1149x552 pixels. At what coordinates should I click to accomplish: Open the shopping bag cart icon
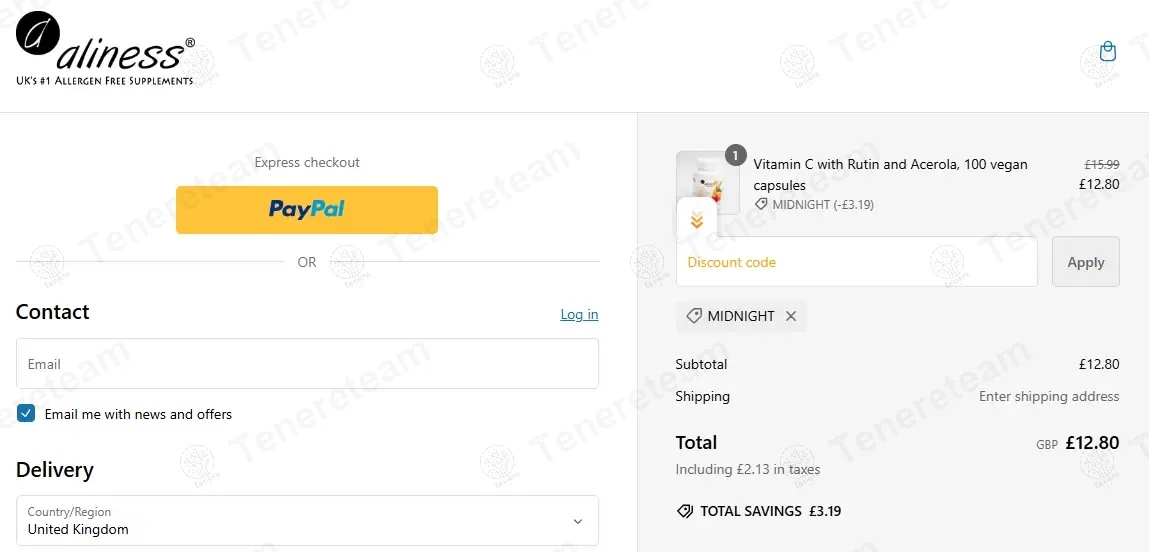pyautogui.click(x=1107, y=52)
